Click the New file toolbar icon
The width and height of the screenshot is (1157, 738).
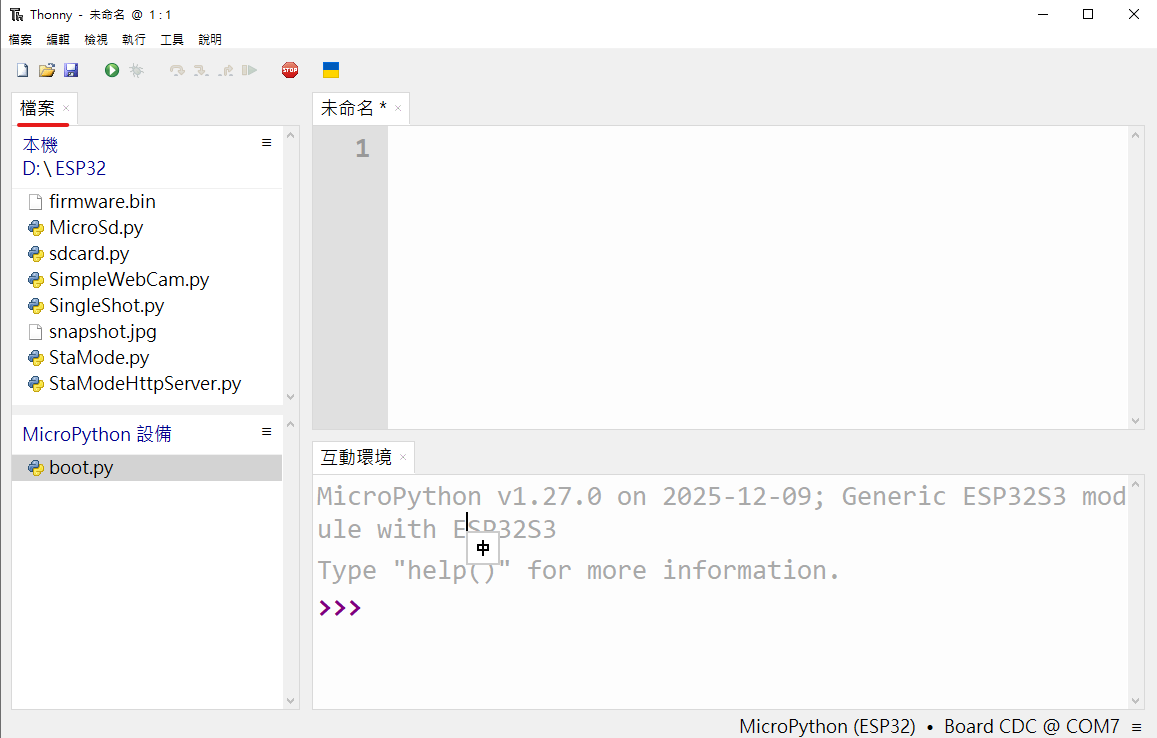[x=22, y=70]
